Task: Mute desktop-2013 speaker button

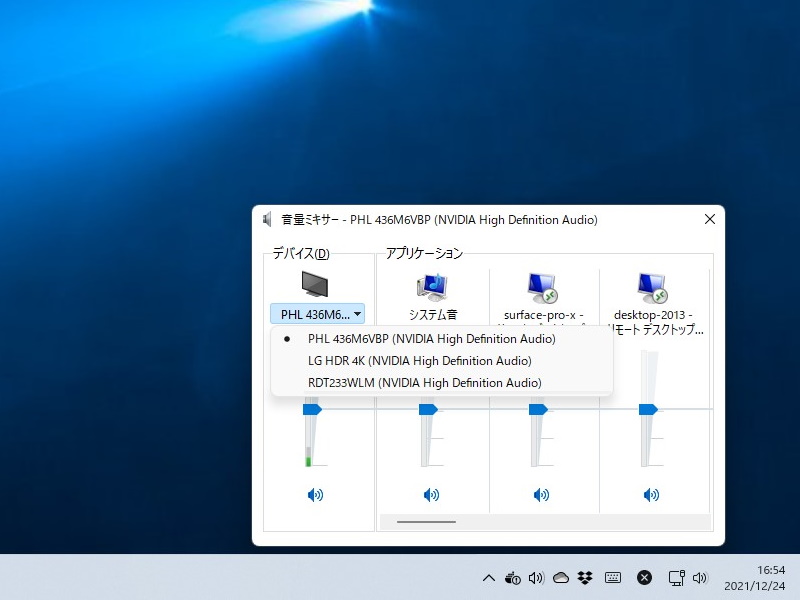Action: point(651,494)
